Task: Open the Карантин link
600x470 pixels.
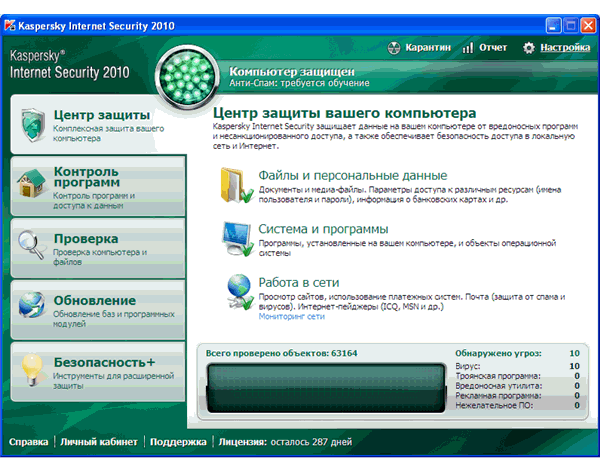Action: click(x=428, y=47)
